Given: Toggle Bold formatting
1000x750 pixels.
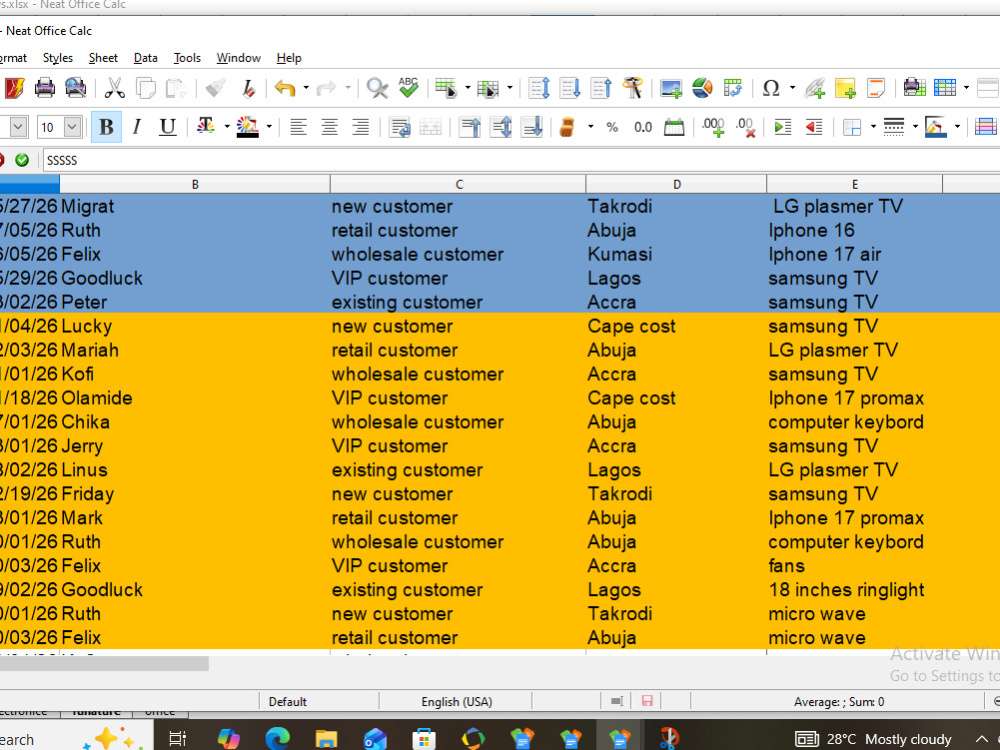Looking at the screenshot, I should (106, 127).
